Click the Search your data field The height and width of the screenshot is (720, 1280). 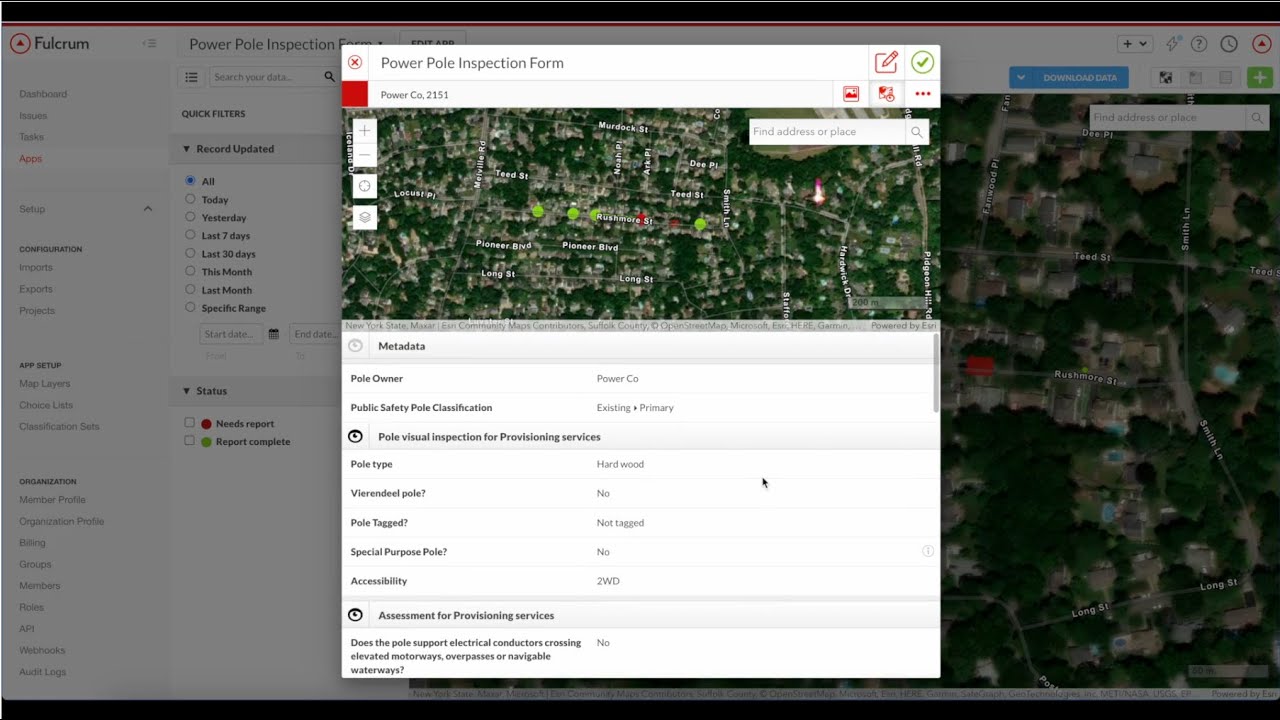[265, 77]
